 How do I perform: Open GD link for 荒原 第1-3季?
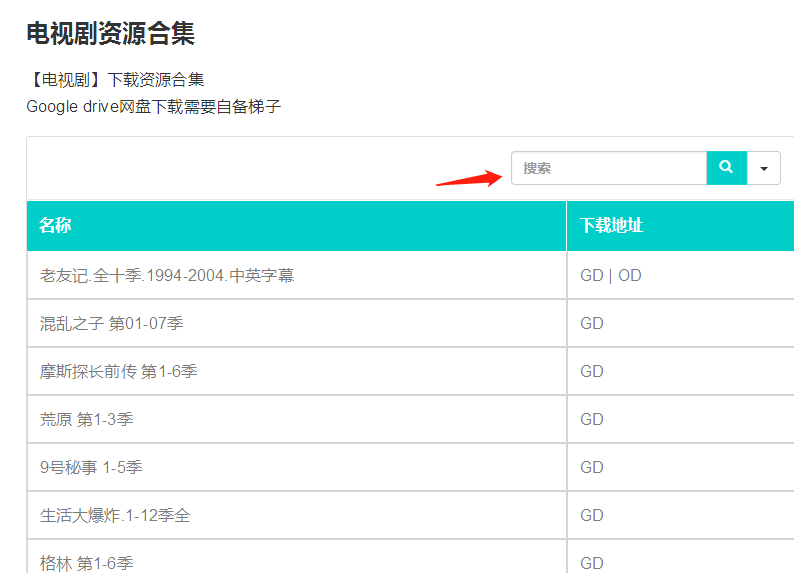(x=591, y=420)
